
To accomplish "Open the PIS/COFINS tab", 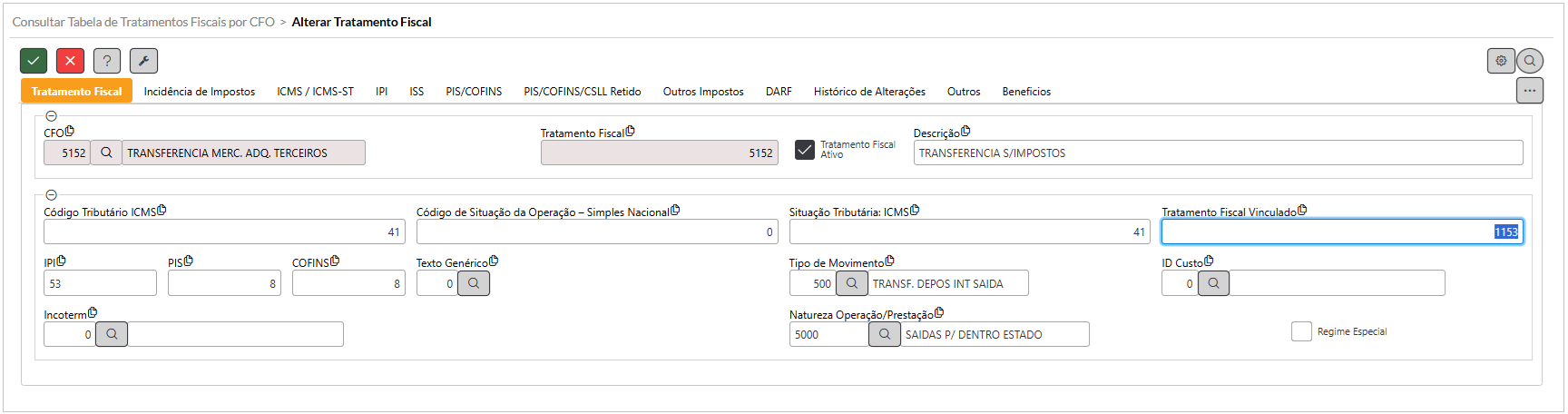I will click(474, 92).
